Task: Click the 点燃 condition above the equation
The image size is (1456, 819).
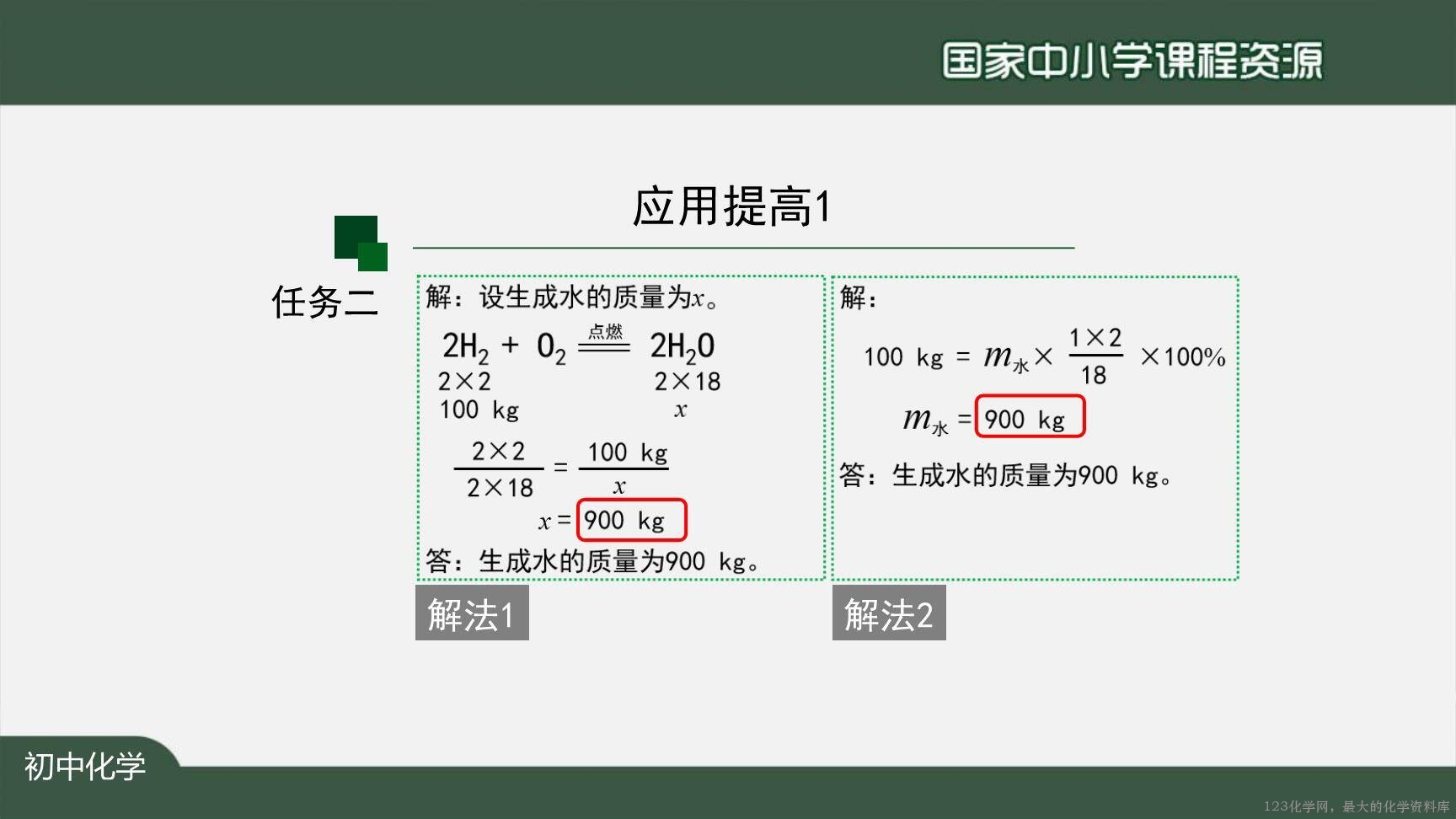Action: pyautogui.click(x=605, y=331)
